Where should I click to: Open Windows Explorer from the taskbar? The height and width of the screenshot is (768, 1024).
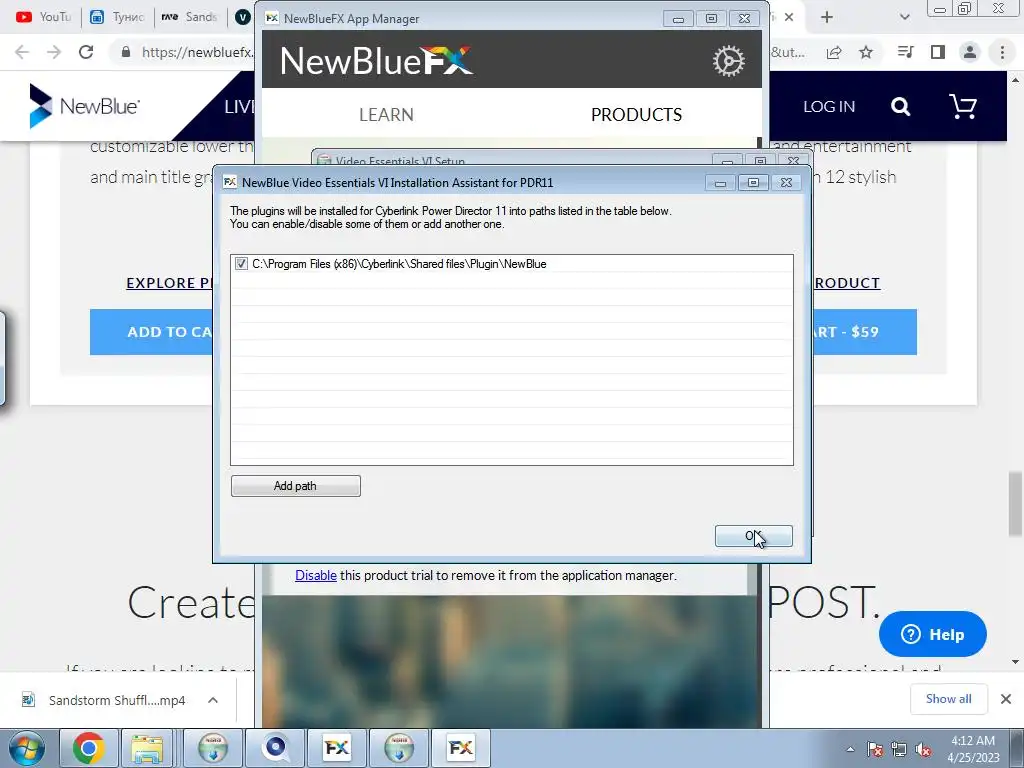(x=147, y=748)
